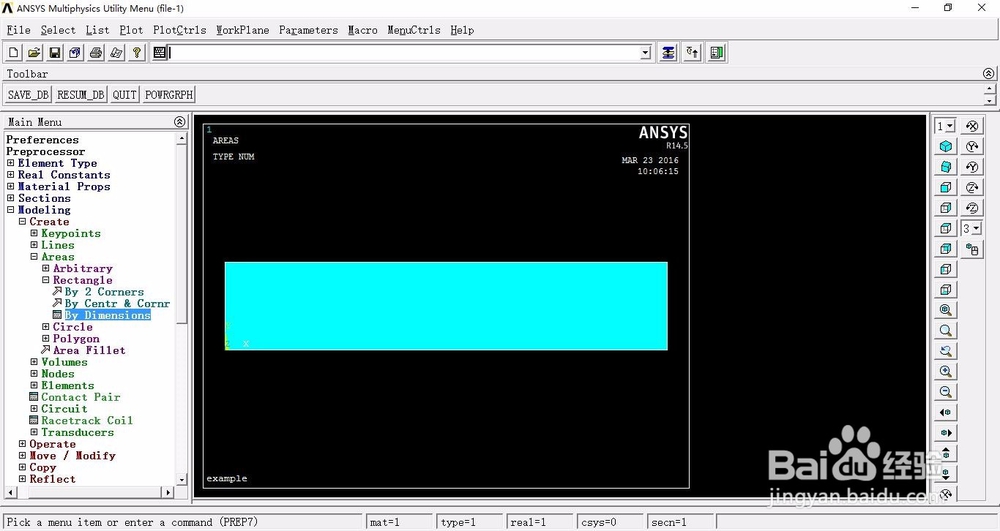This screenshot has width=1000, height=531.
Task: Click the Fit View zoom icon
Action: point(946,310)
